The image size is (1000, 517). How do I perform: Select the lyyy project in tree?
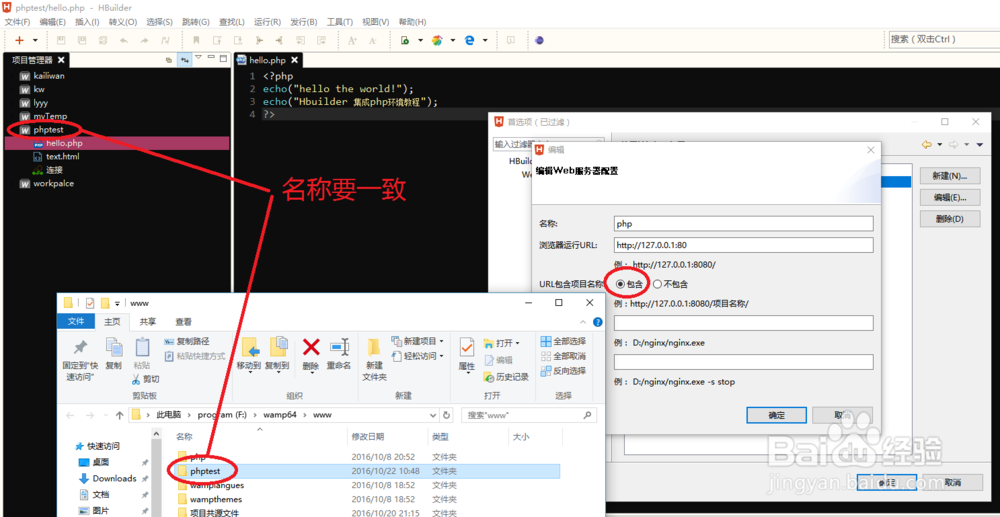(x=40, y=103)
